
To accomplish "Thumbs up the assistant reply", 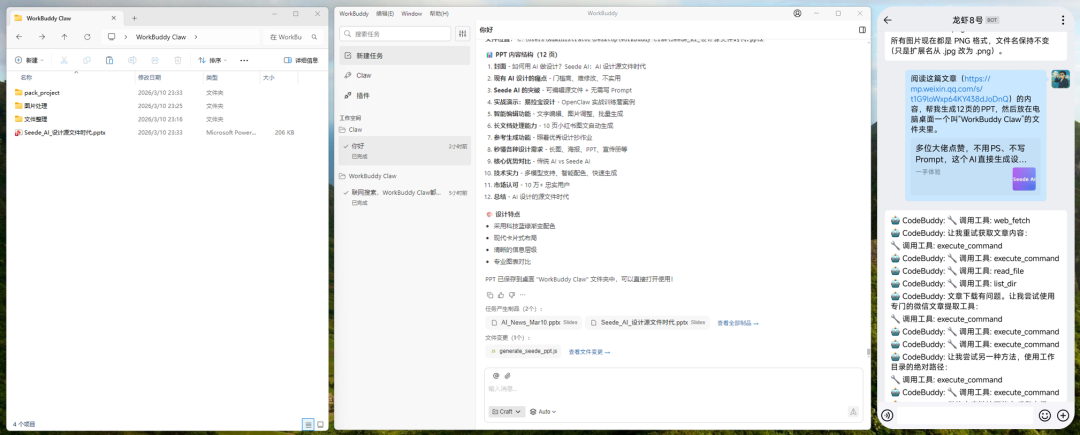I will point(501,295).
